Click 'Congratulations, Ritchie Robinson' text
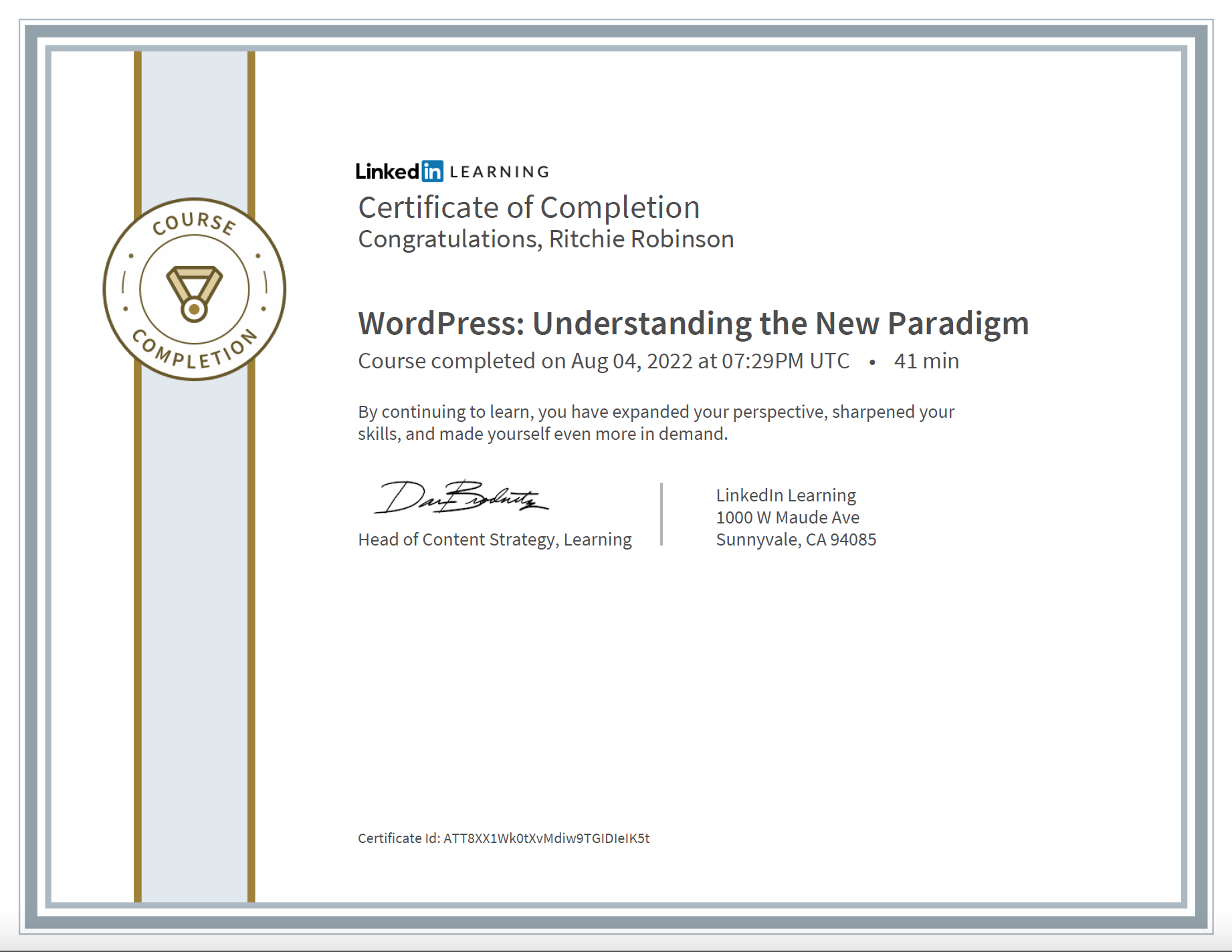Viewport: 1232px width, 952px height. coord(546,239)
